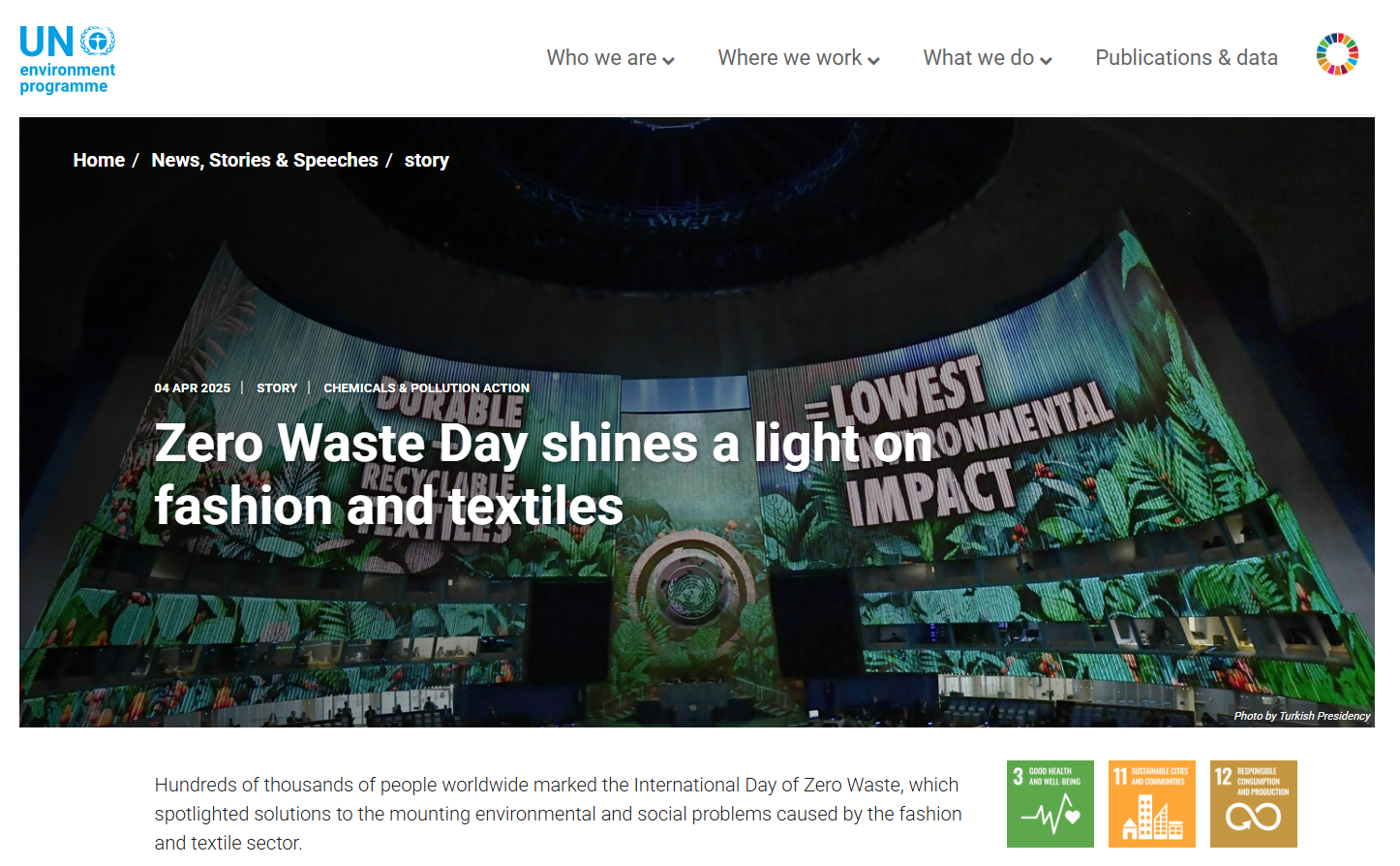Expand the What we do chevron

coord(1046,60)
